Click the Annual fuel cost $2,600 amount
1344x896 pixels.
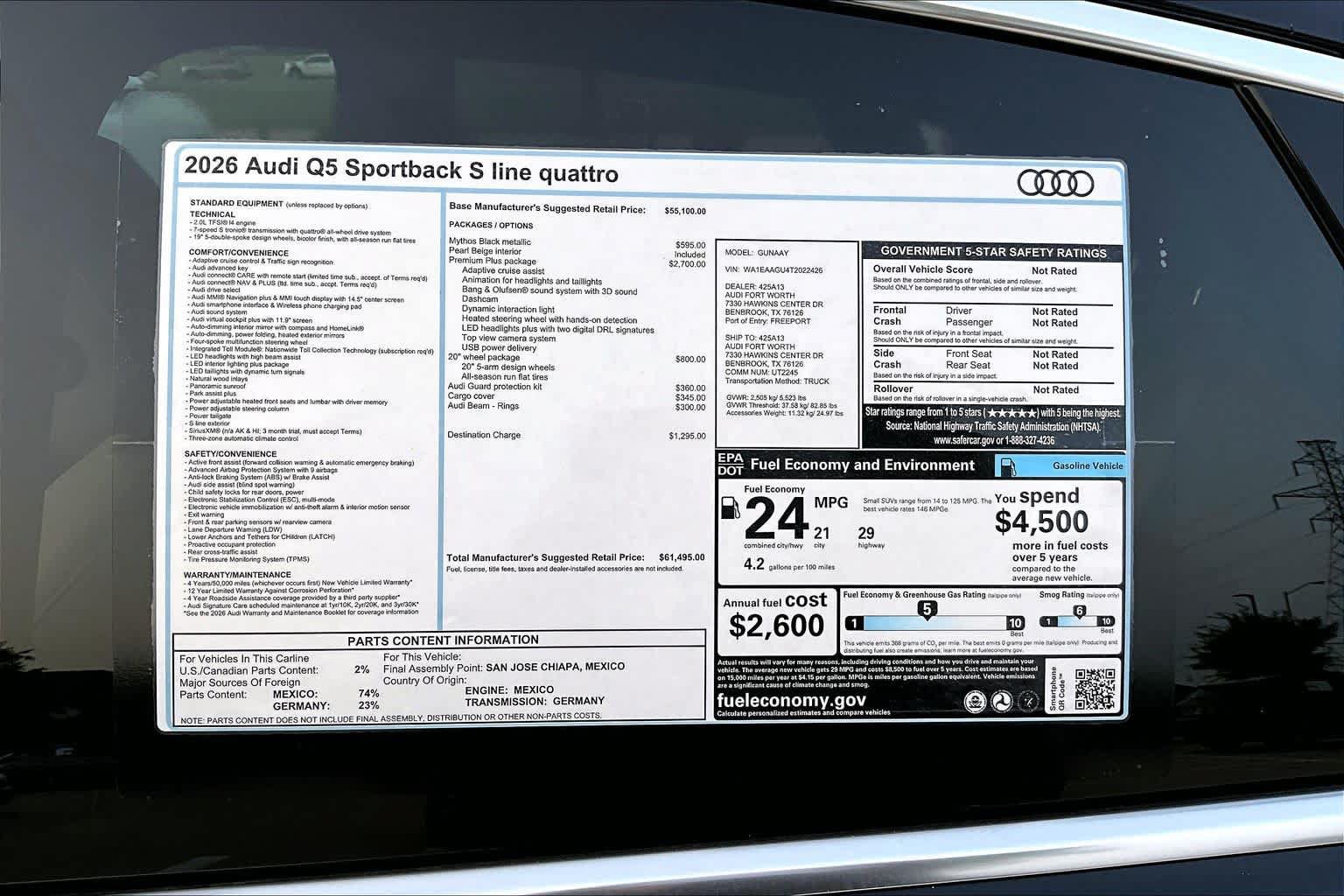point(776,626)
